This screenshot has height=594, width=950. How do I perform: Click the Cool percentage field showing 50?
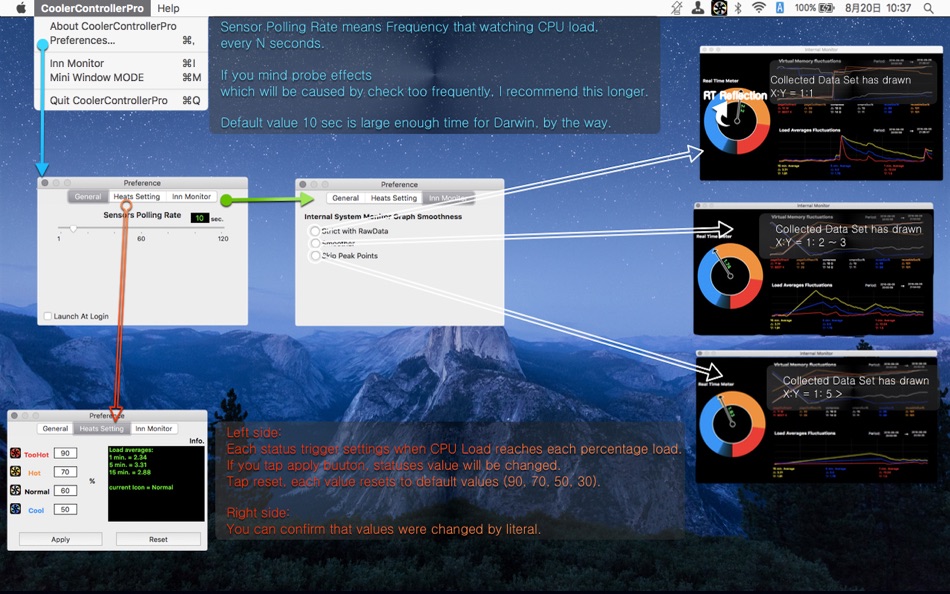(x=65, y=510)
